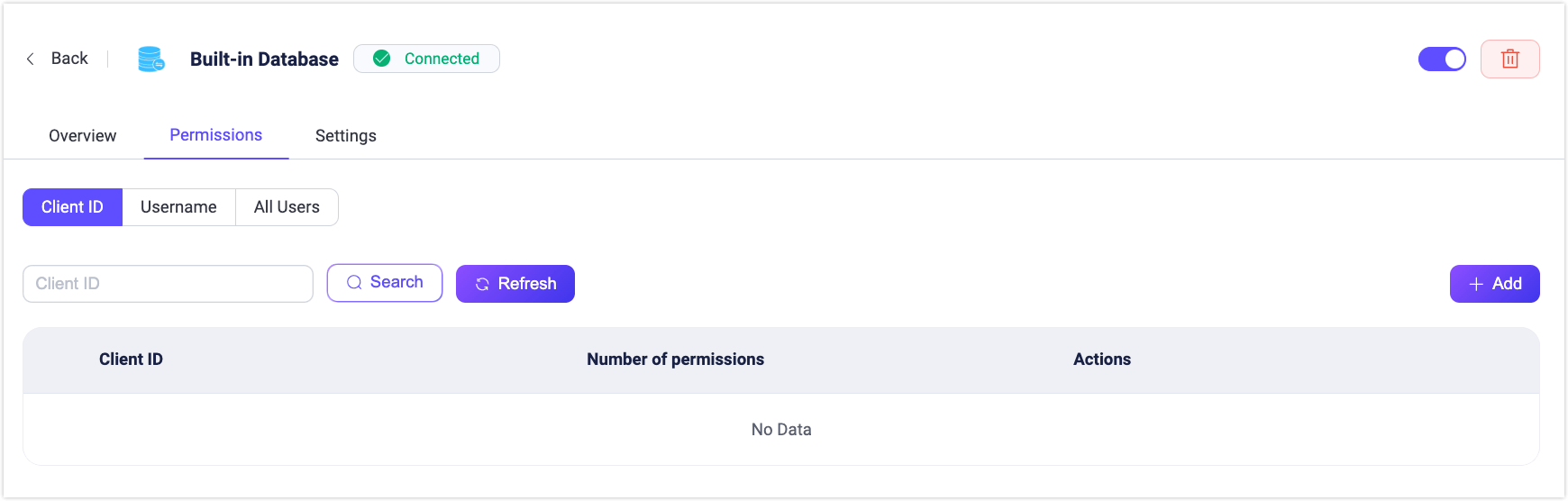Open the Overview tab
Screen dimensions: 1568x501
coord(82,136)
